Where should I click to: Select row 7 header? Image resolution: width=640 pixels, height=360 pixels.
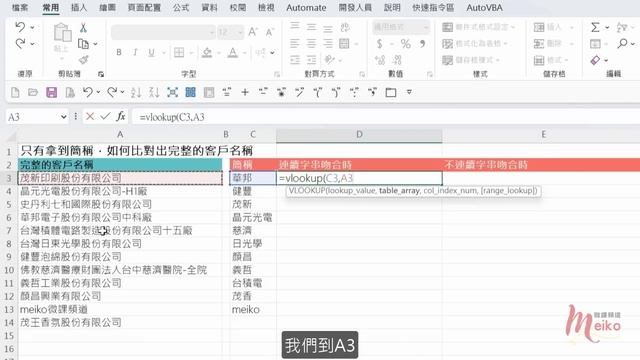coord(8,231)
